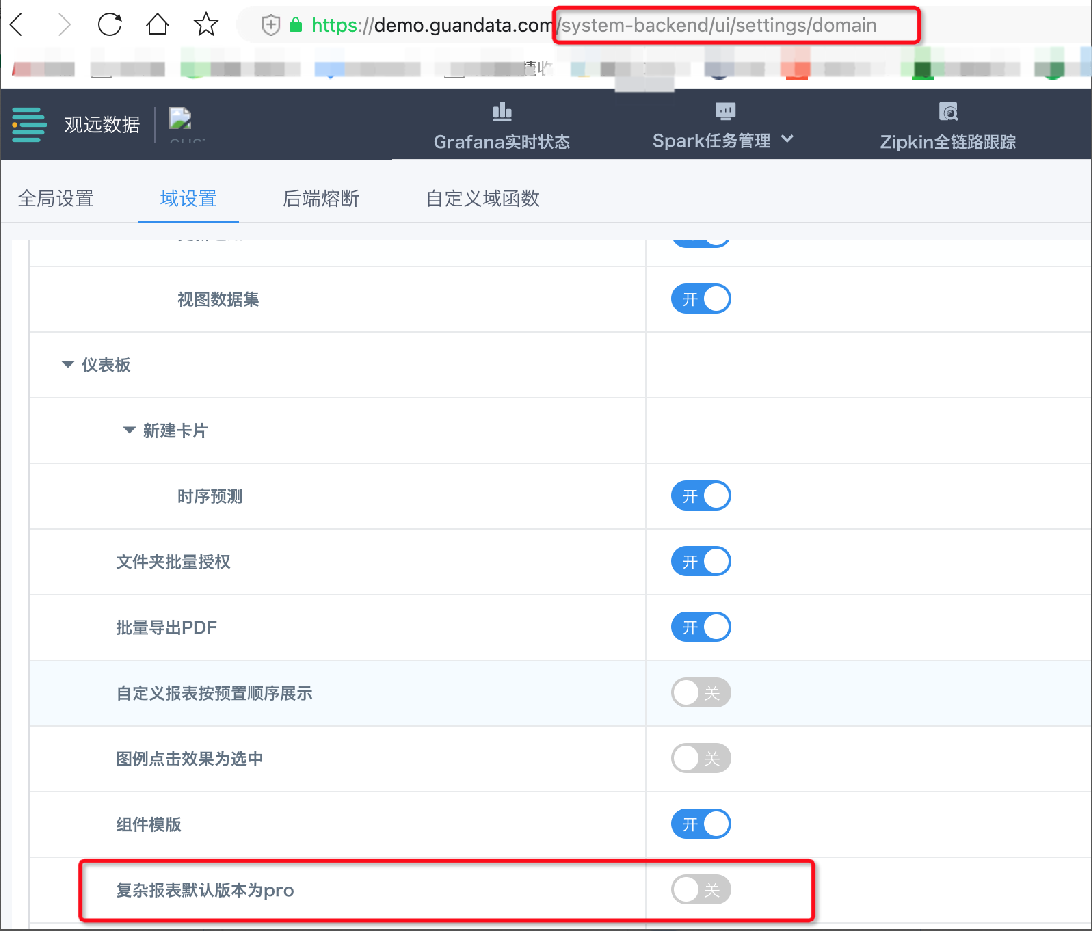This screenshot has height=931, width=1092.
Task: Disable the 批量导出PDF switch
Action: tap(701, 628)
